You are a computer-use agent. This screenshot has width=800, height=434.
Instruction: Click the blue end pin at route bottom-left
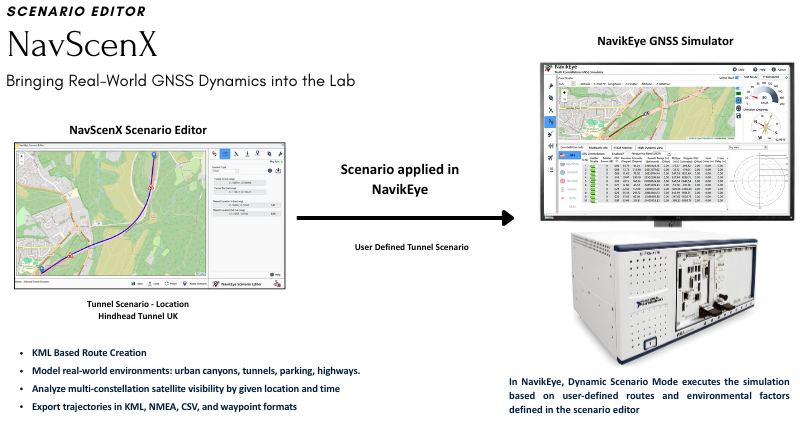point(42,269)
